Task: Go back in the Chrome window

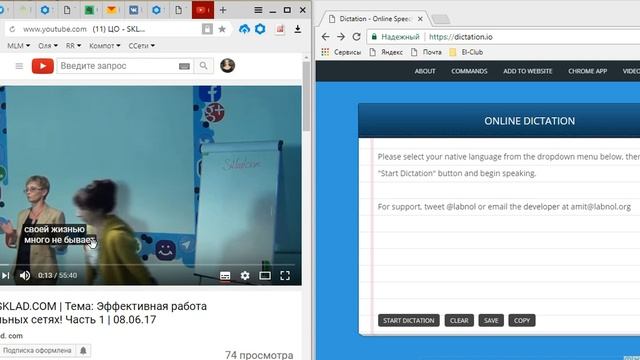Action: [x=325, y=37]
